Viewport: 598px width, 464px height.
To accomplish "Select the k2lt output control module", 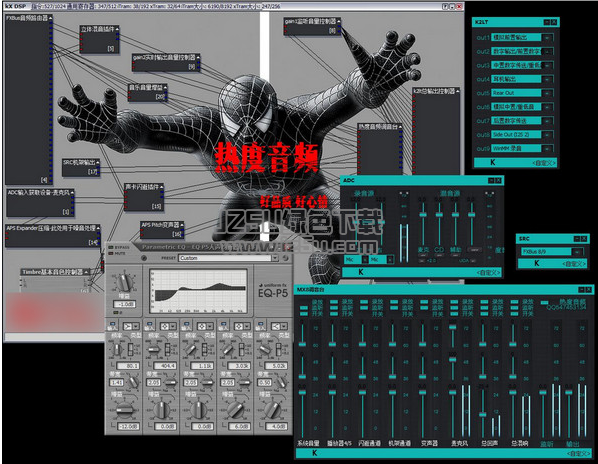I will click(x=436, y=132).
